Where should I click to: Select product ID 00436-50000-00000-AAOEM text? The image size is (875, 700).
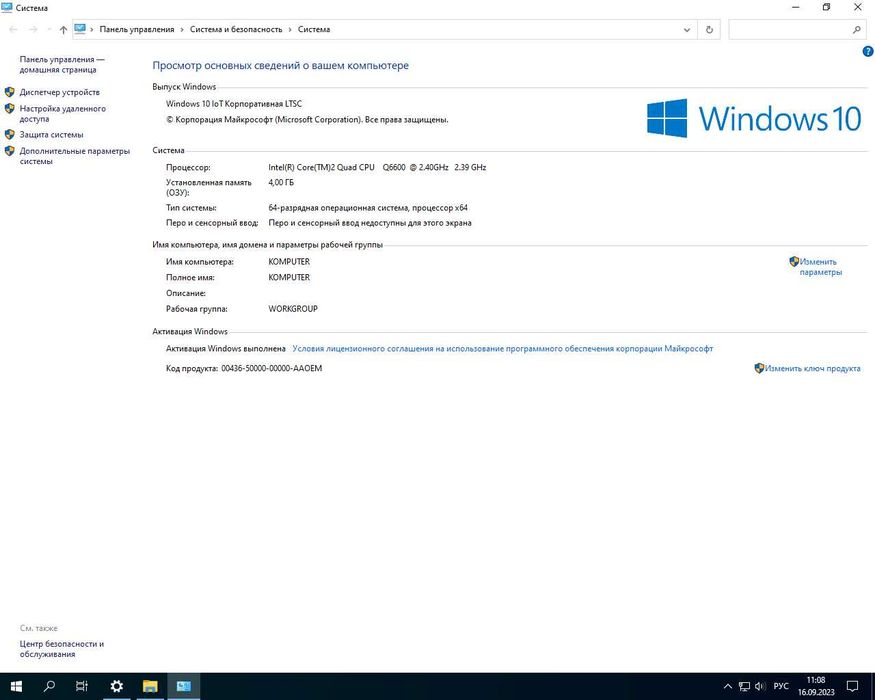coord(272,368)
